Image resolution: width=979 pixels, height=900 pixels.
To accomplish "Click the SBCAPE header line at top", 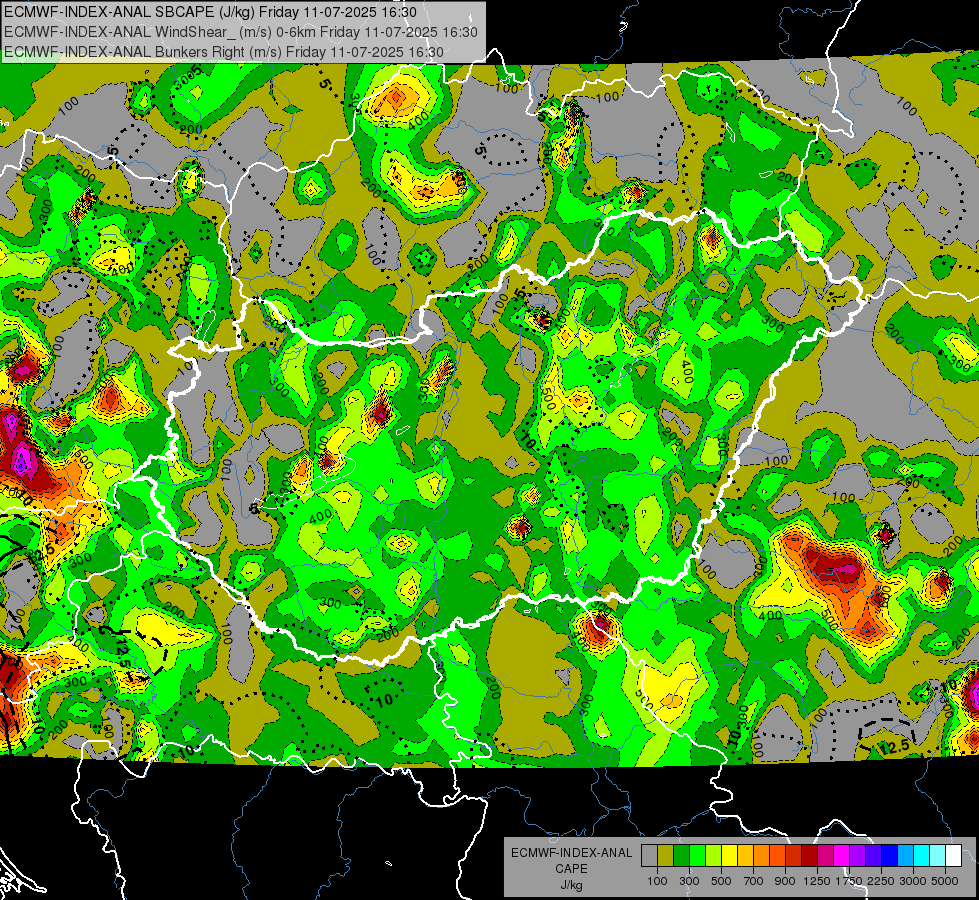I will [x=210, y=12].
